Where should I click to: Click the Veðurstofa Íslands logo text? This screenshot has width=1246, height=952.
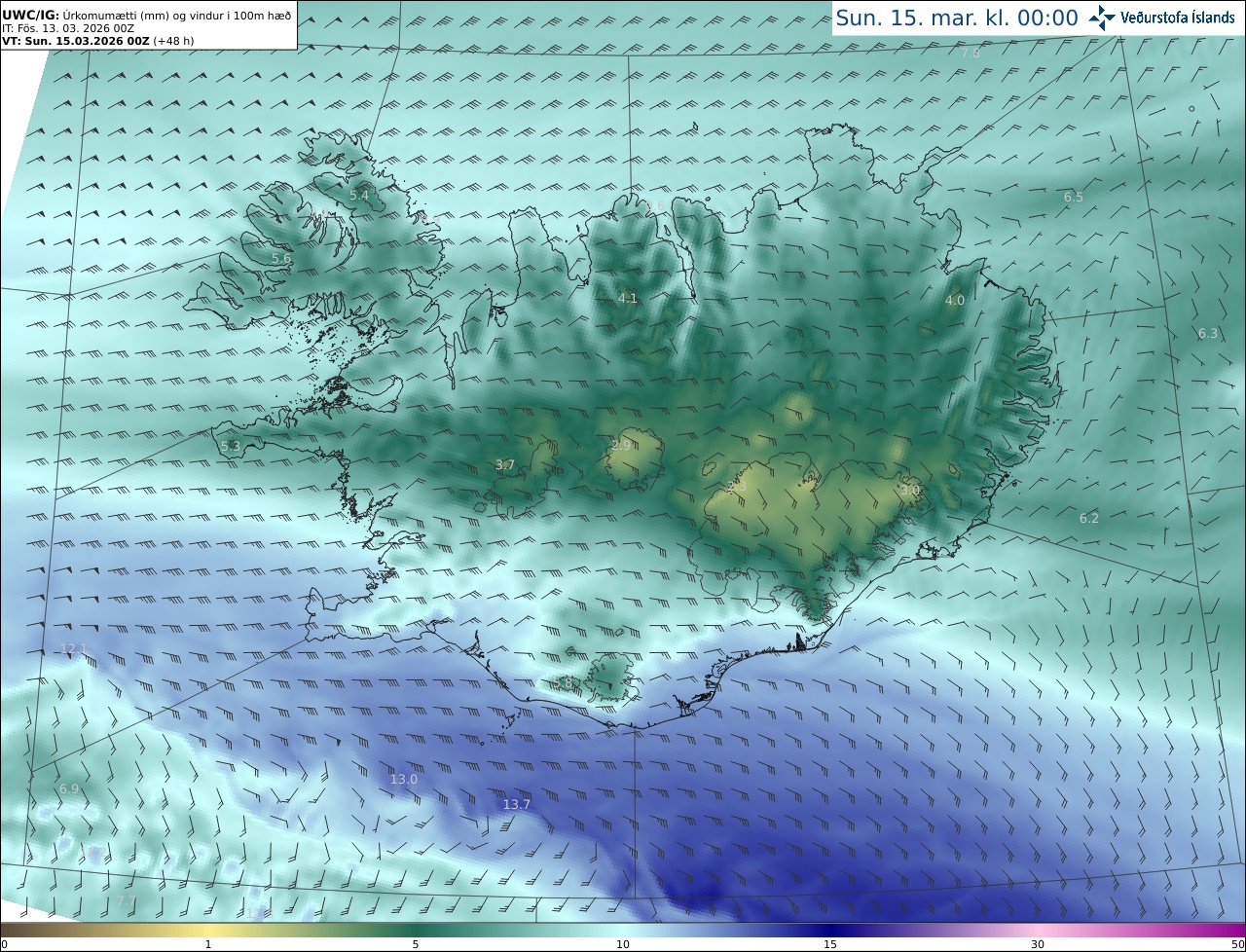[x=1178, y=18]
